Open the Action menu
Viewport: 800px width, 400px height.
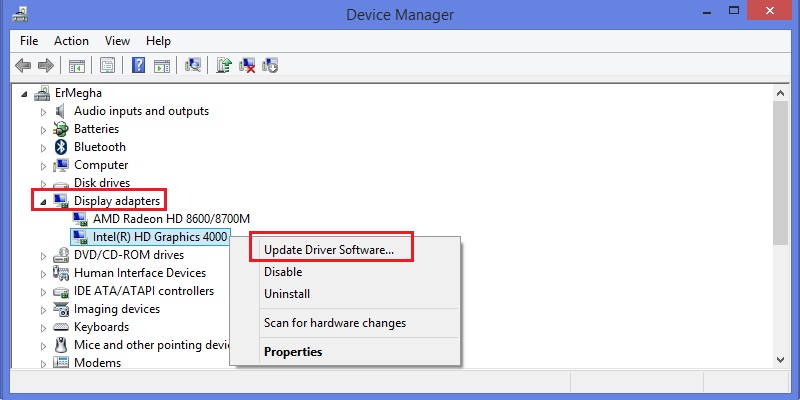click(x=71, y=41)
